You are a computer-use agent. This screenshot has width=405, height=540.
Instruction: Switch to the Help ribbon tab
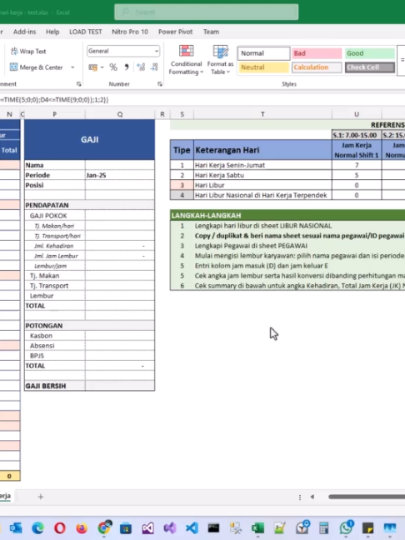pyautogui.click(x=52, y=32)
